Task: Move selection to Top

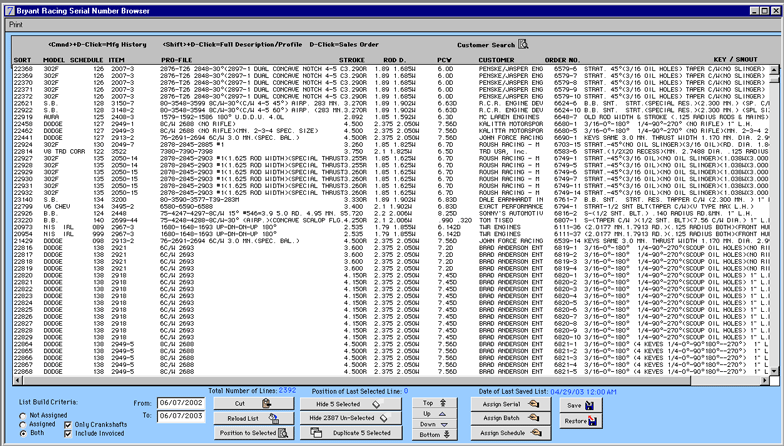Action: (432, 403)
